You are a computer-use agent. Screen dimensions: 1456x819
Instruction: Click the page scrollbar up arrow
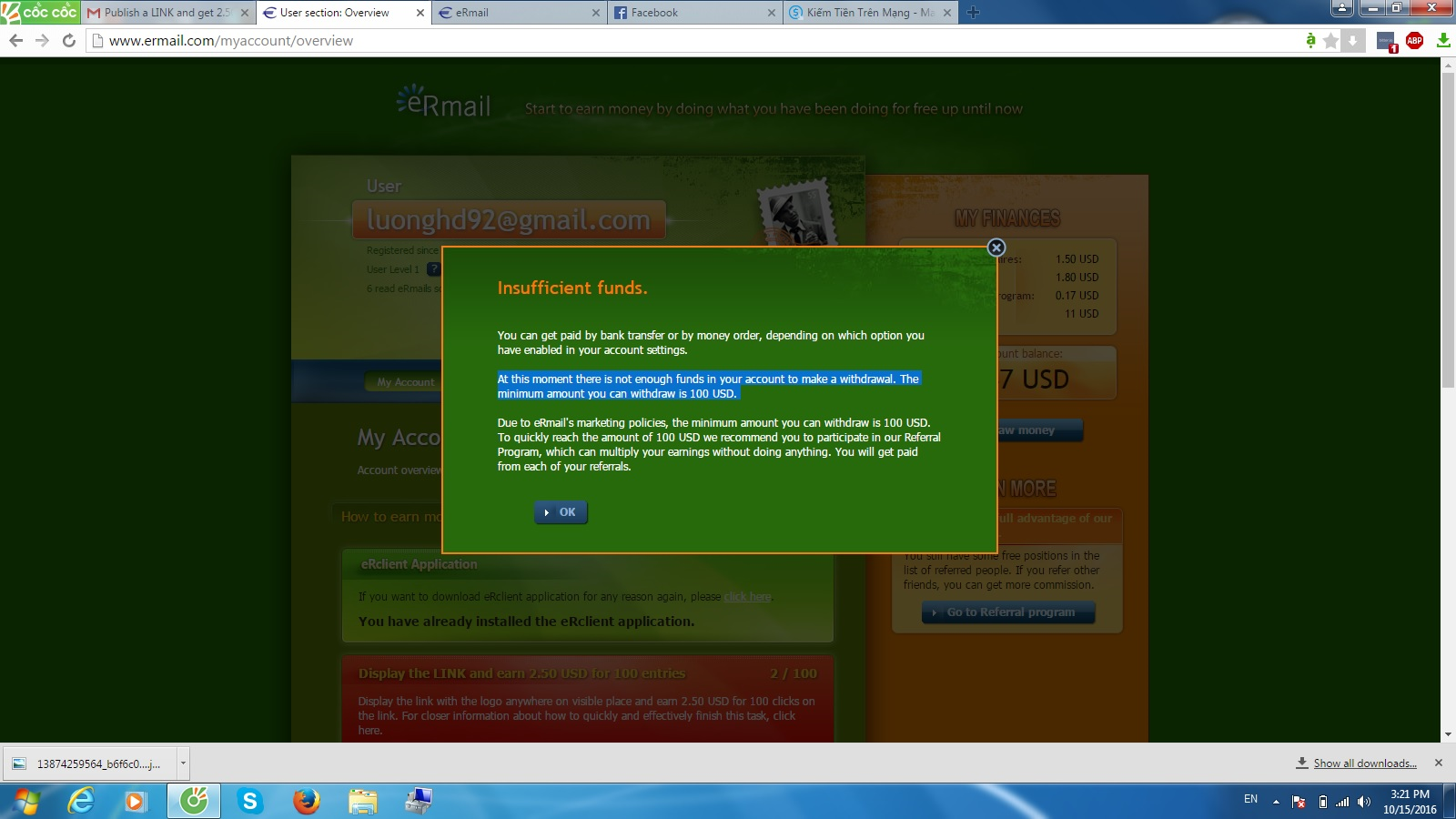[x=1448, y=64]
